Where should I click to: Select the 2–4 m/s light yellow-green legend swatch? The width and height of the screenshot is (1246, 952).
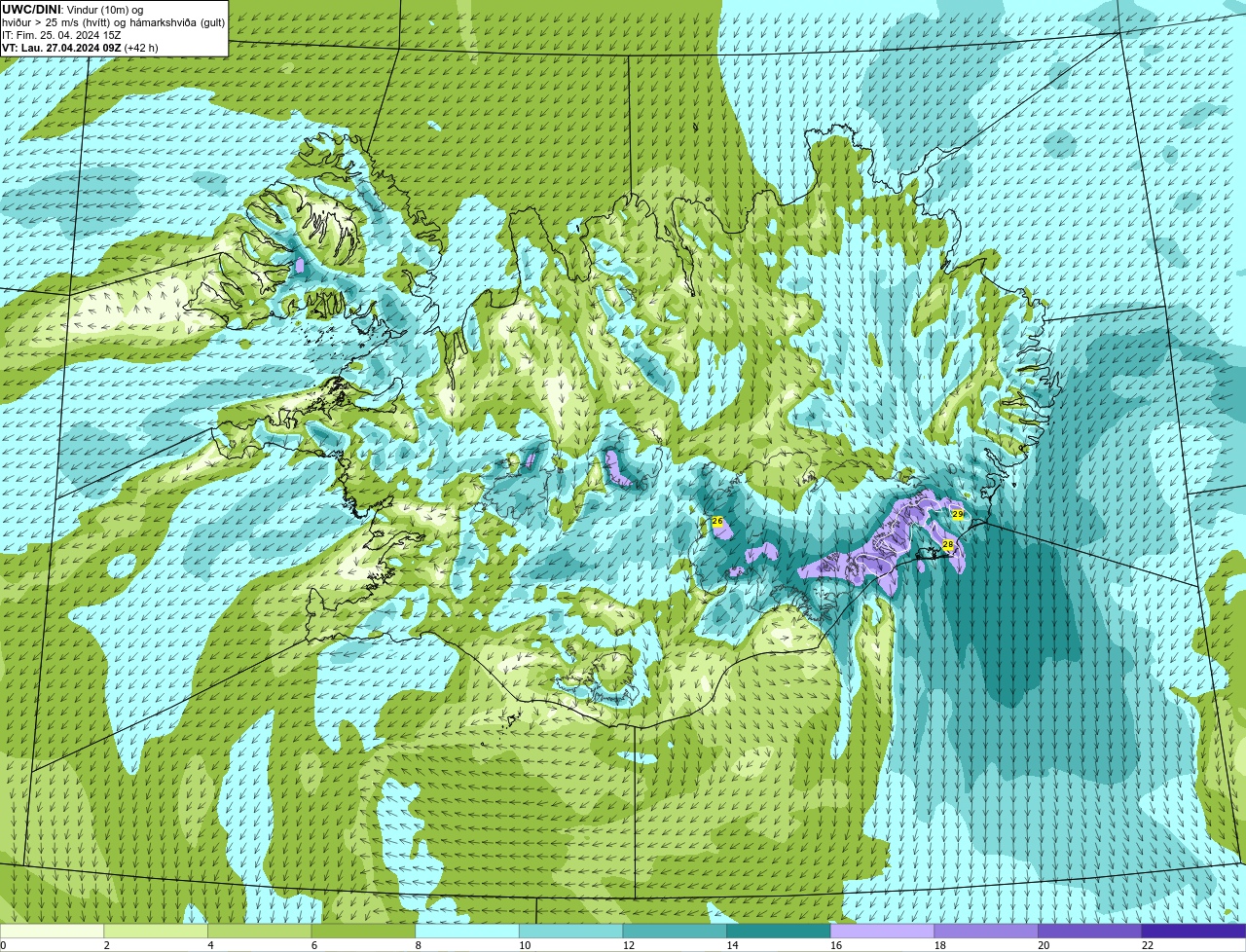(x=156, y=931)
